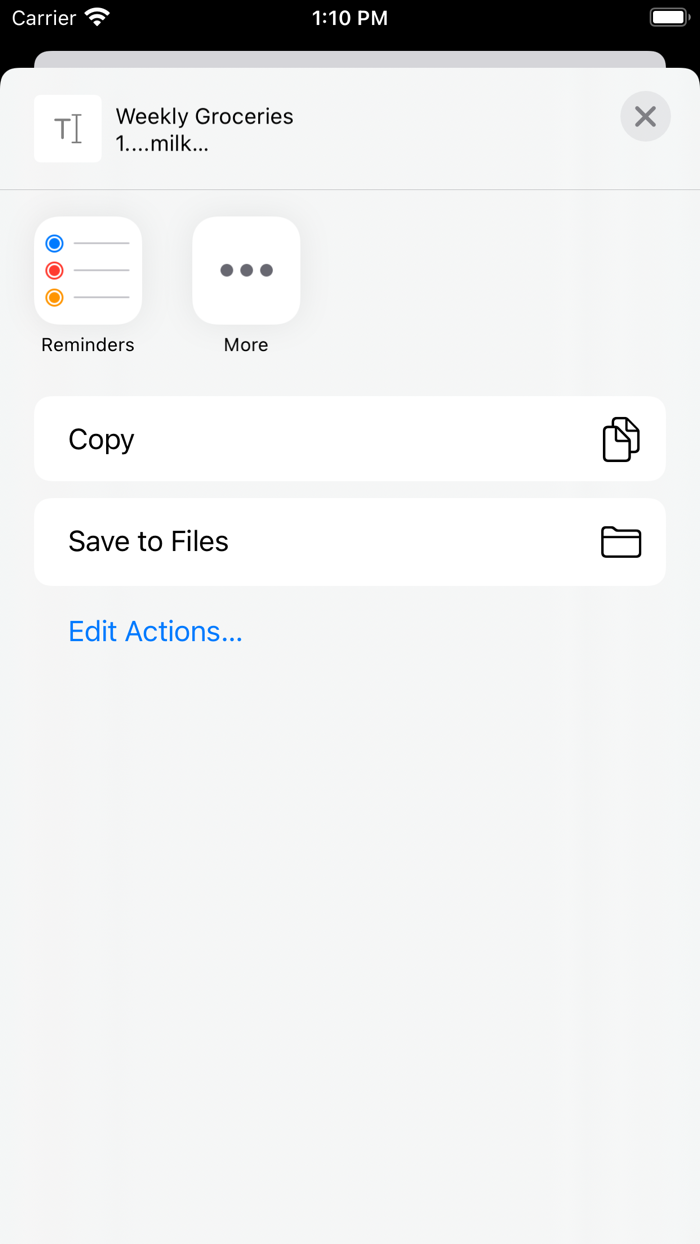The height and width of the screenshot is (1244, 700).
Task: Tap the Copy documents icon
Action: pos(620,438)
